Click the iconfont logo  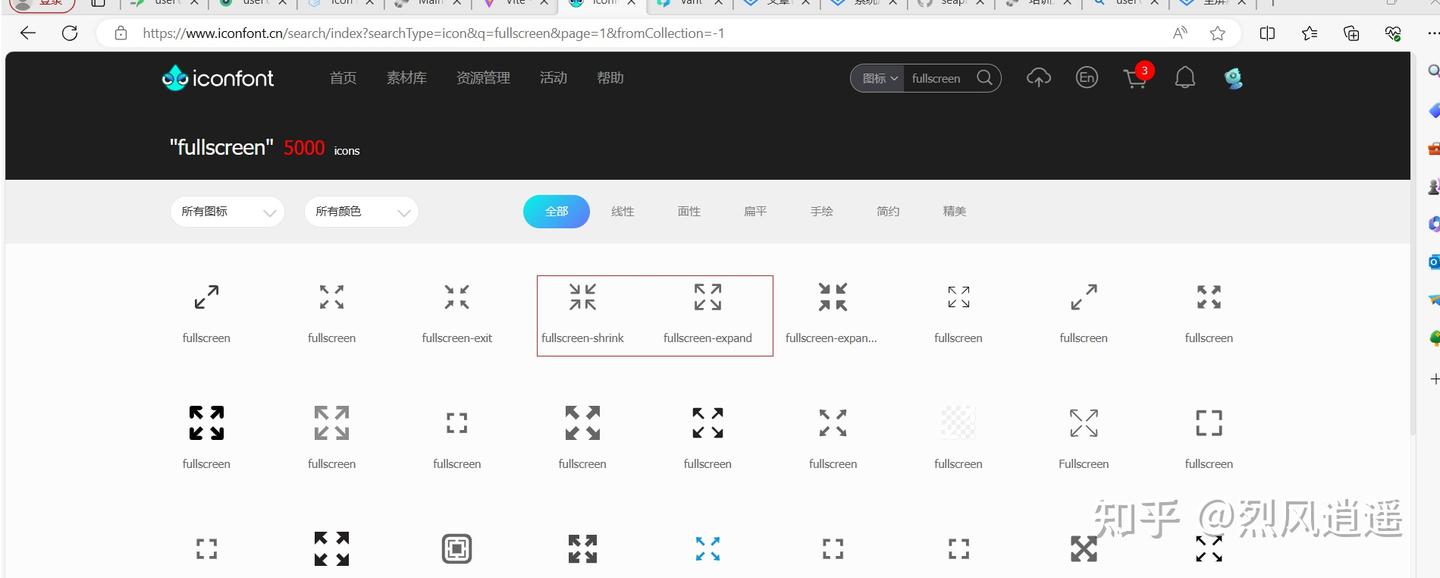coord(218,77)
